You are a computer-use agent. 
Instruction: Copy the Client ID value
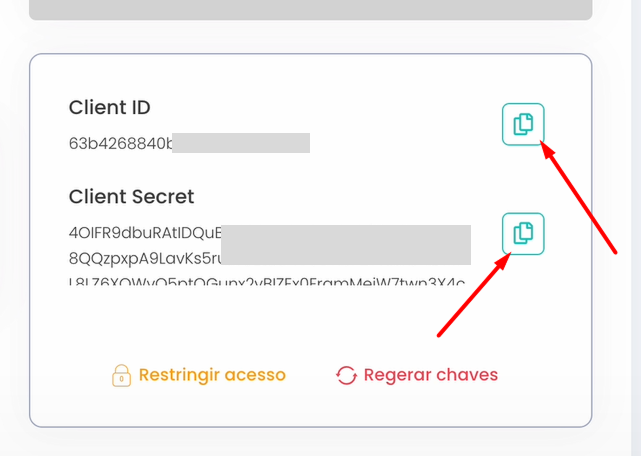point(523,124)
